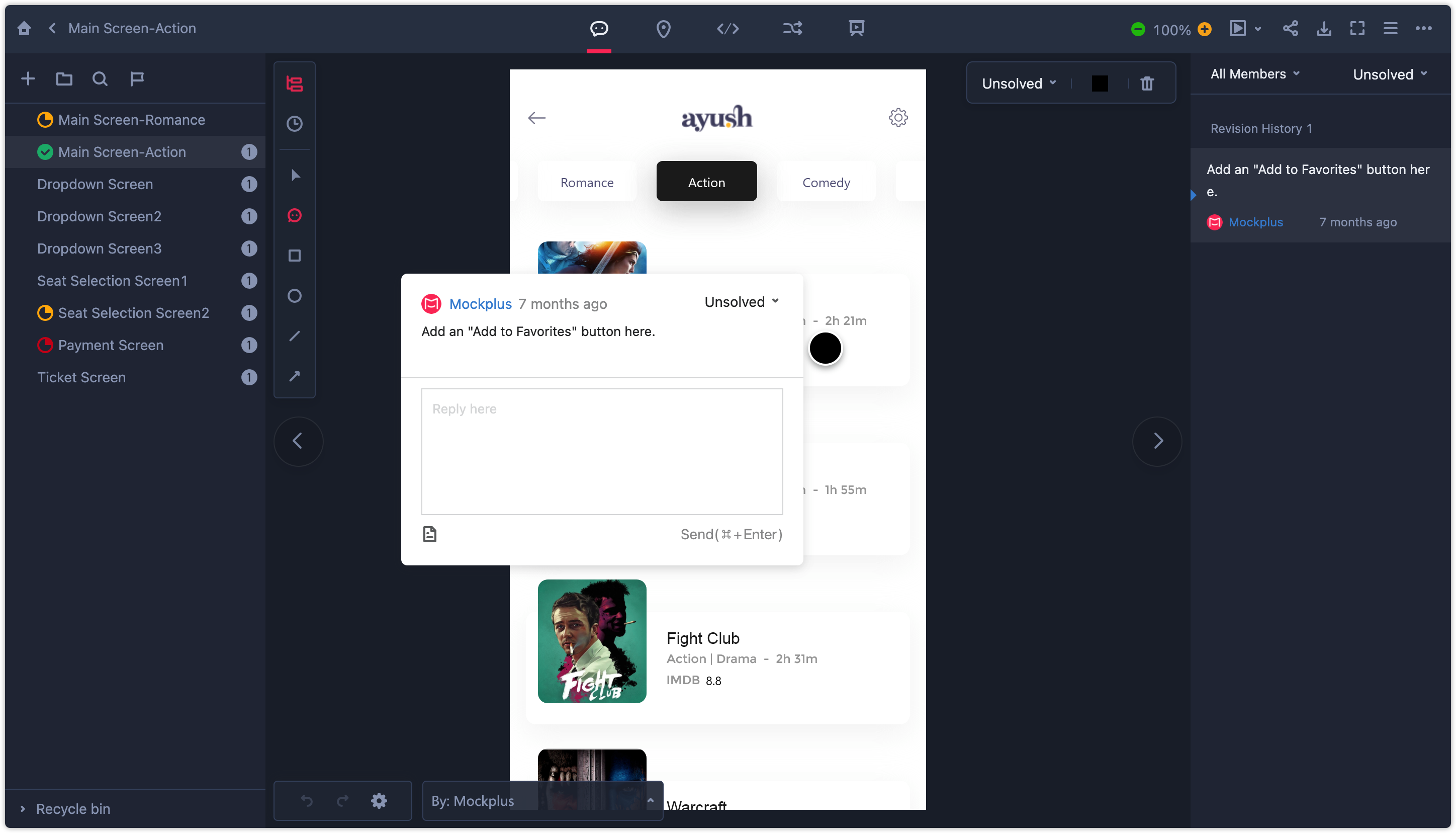The image size is (1456, 833).
Task: Open bottom toolbar settings gear
Action: coord(379,800)
